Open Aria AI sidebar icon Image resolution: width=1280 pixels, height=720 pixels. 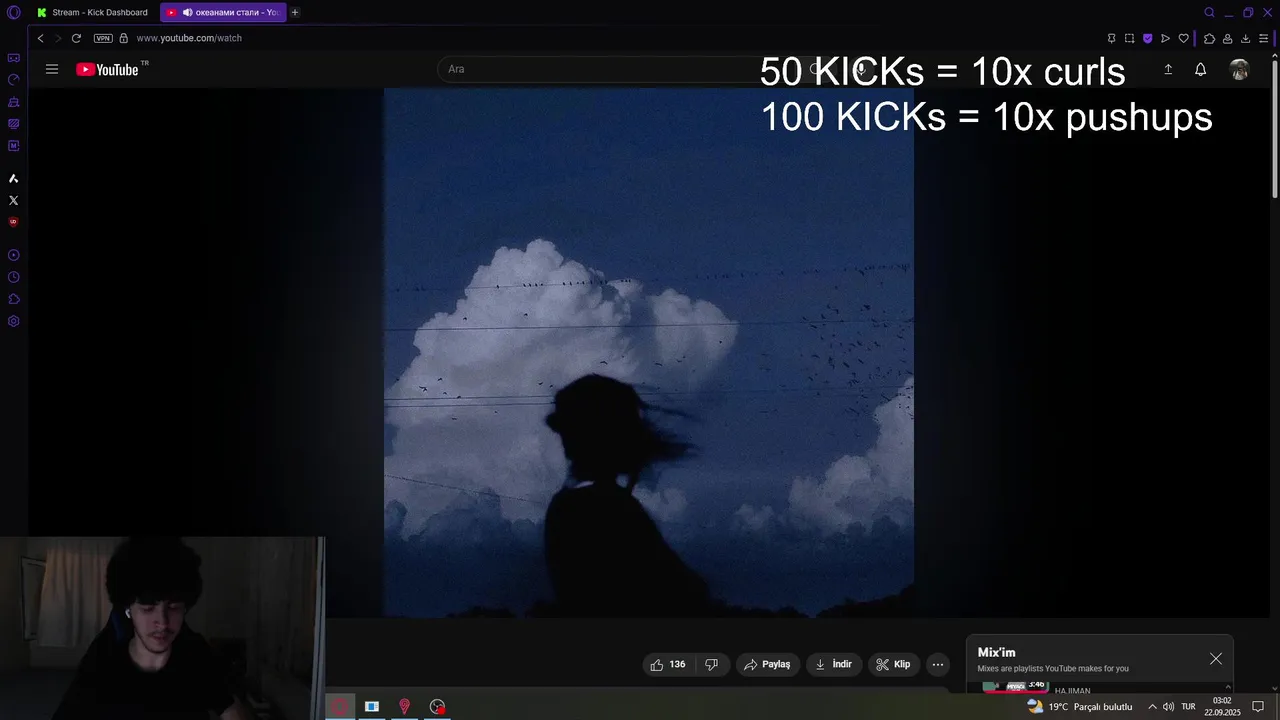[x=13, y=178]
